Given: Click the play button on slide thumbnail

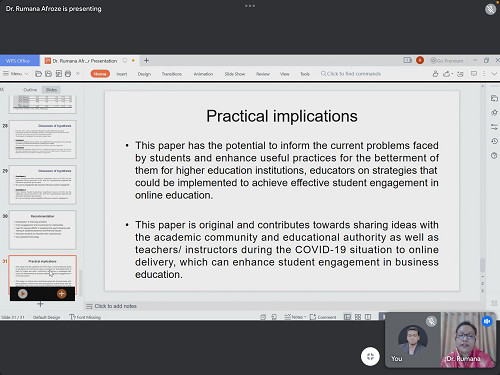Looking at the screenshot, I should 23,294.
